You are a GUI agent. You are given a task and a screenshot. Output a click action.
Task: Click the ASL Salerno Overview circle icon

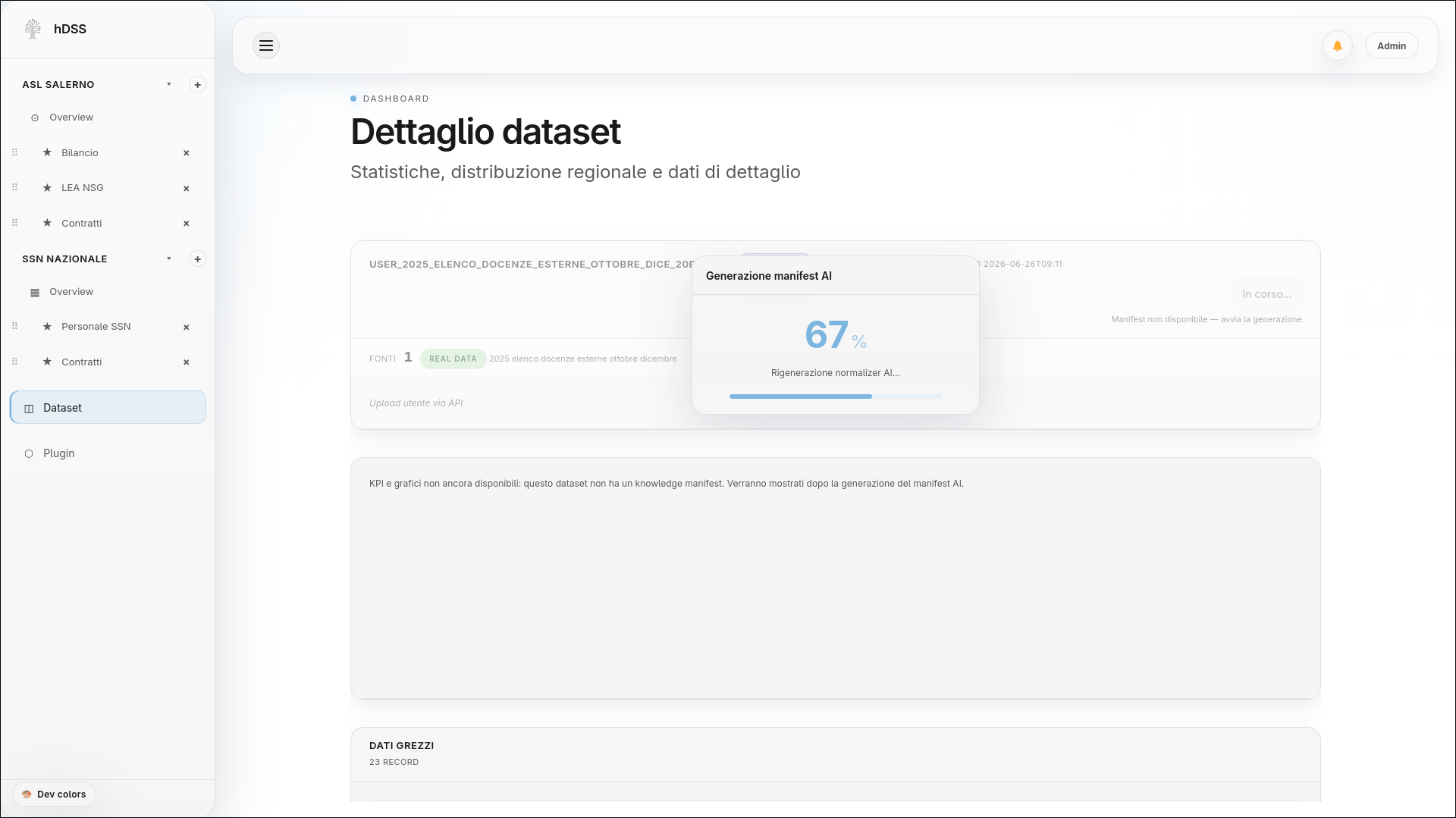[x=35, y=118]
